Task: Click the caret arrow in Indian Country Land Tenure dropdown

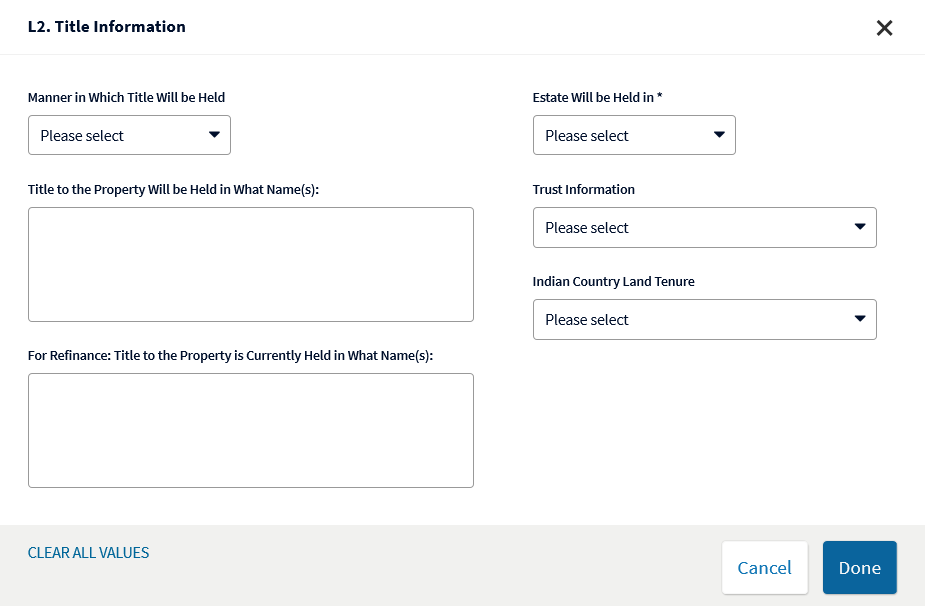Action: pos(860,319)
